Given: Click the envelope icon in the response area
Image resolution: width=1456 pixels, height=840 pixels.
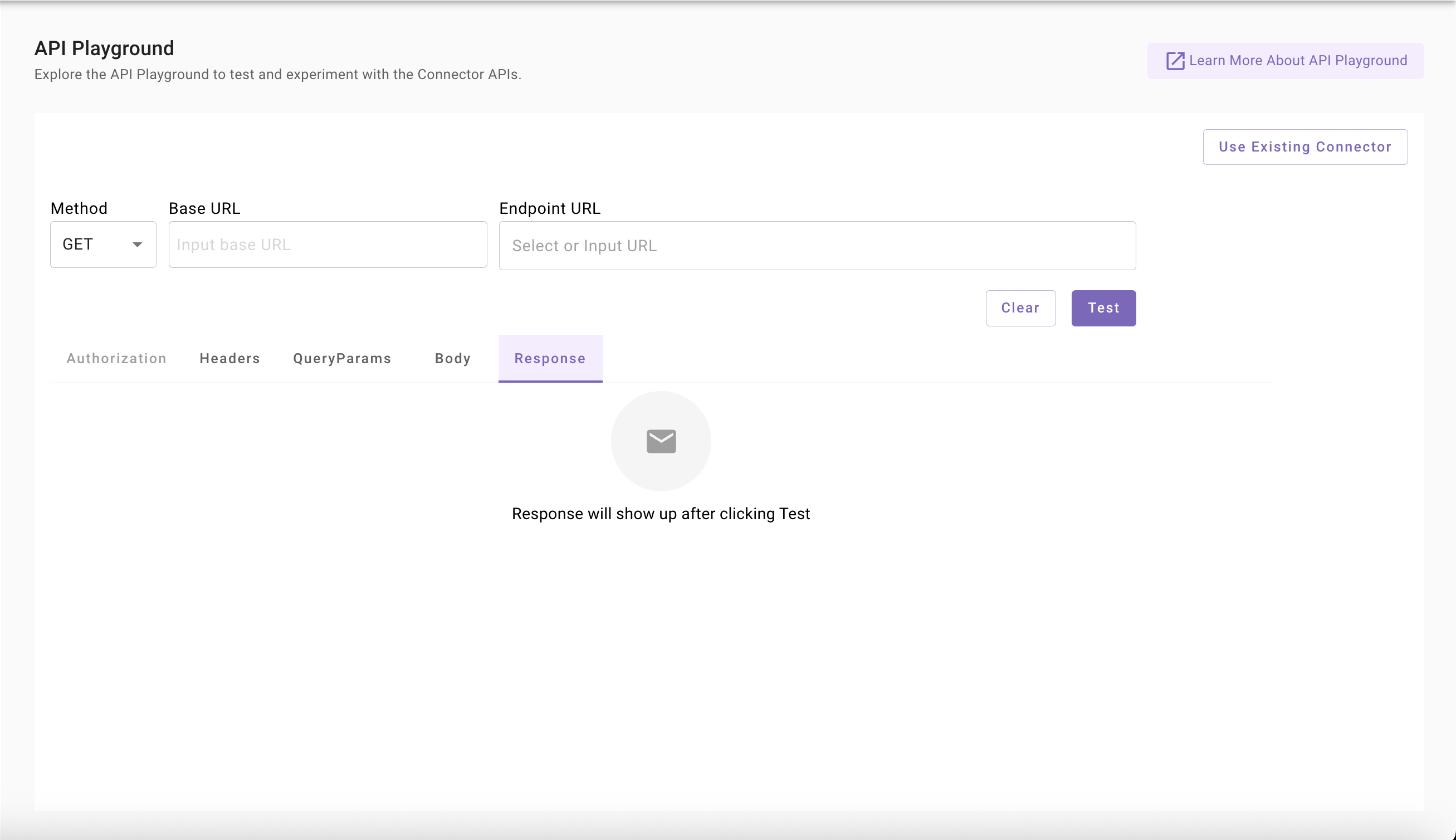Looking at the screenshot, I should coord(661,441).
